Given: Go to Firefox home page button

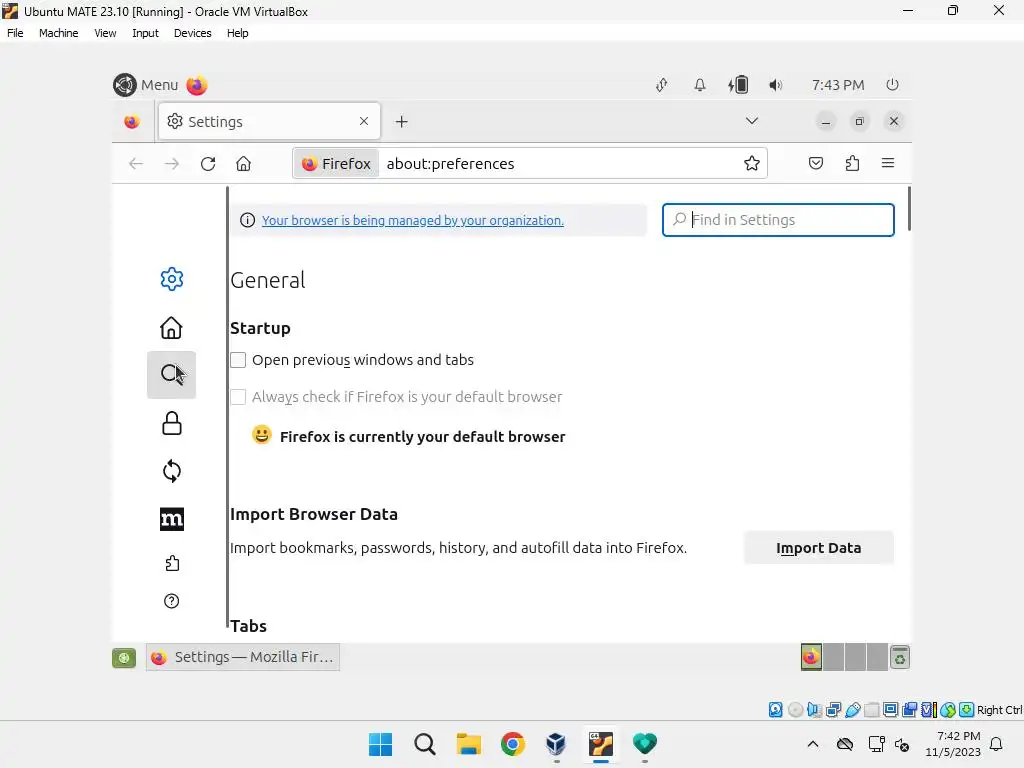Looking at the screenshot, I should click(244, 163).
